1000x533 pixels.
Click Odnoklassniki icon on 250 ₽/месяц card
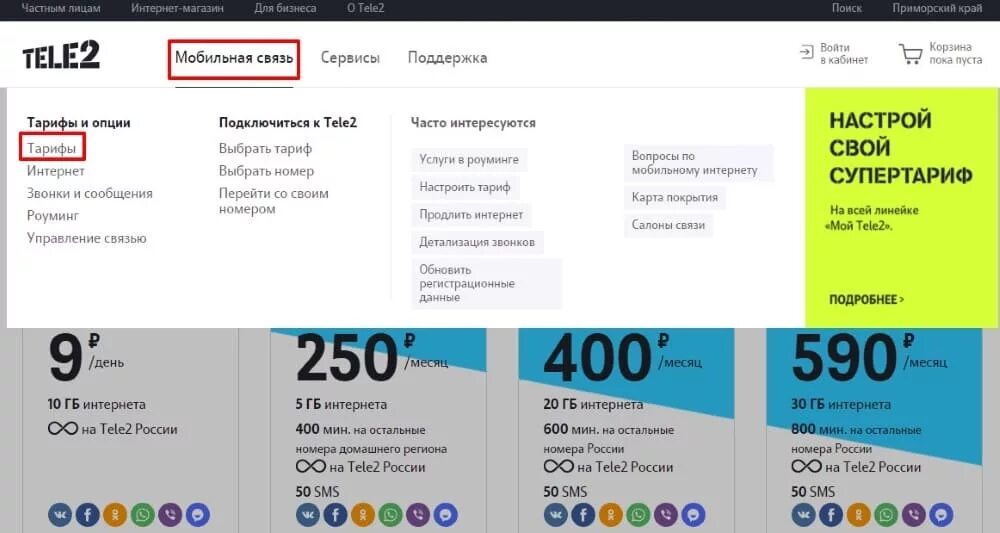(x=363, y=515)
